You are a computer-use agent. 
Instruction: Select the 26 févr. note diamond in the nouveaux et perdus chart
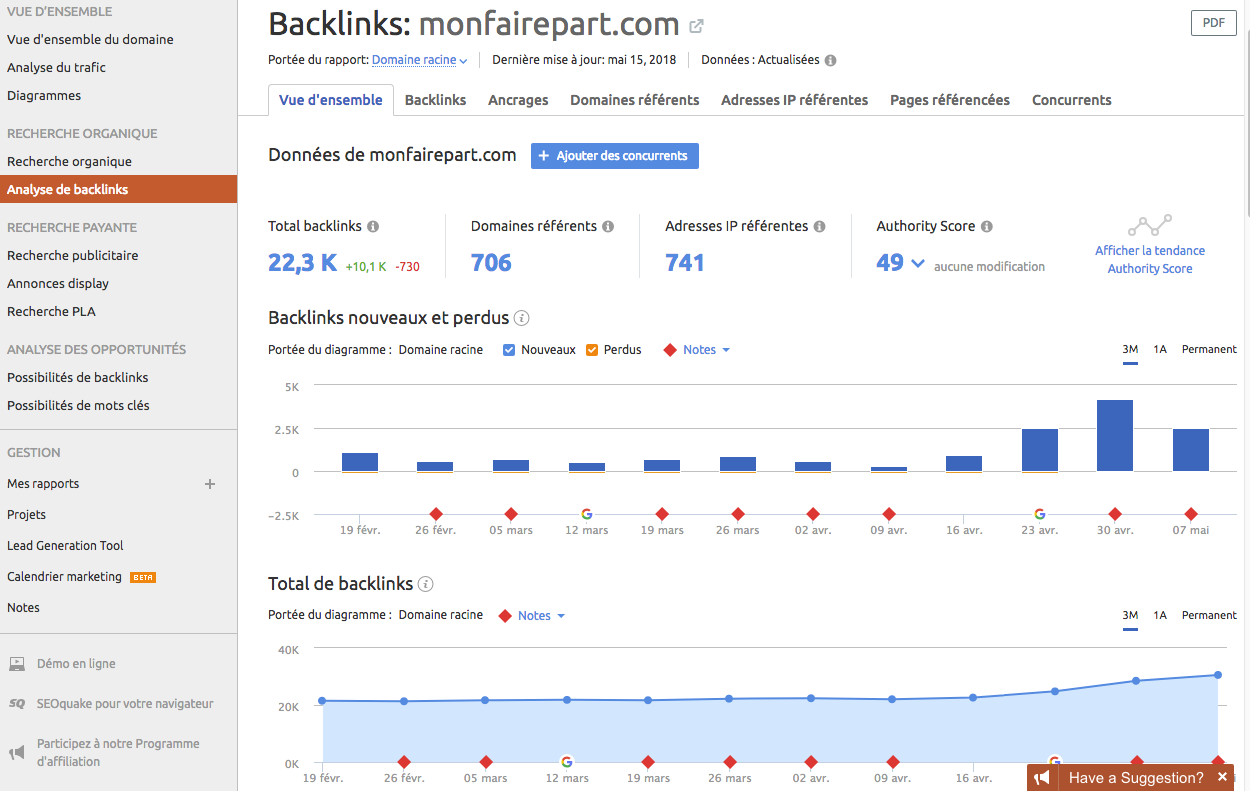point(436,514)
